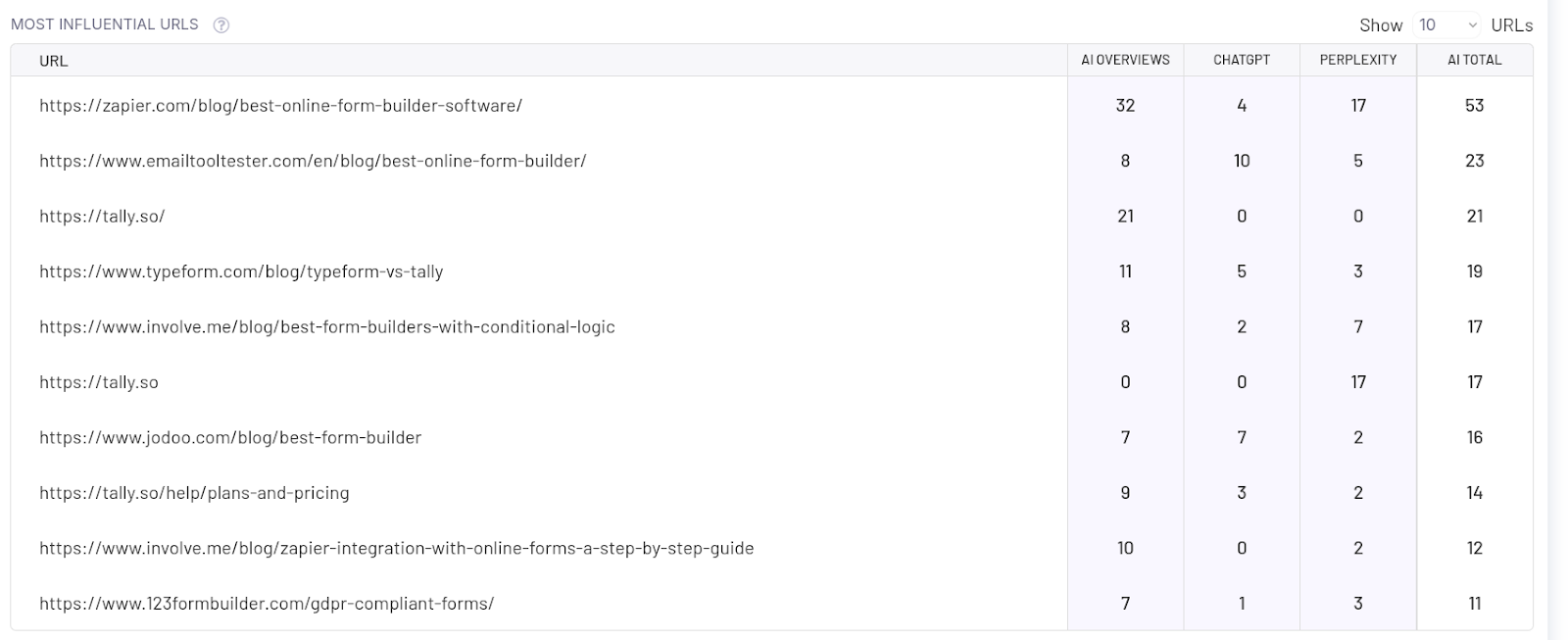Open the emailtooltester.com best-online-form-builder link

coord(313,161)
